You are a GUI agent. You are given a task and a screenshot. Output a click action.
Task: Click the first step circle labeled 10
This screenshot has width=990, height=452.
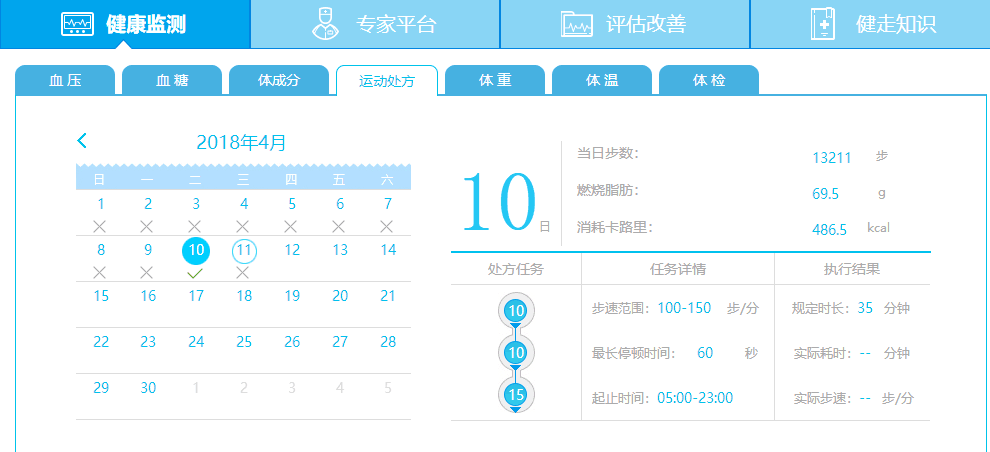tap(516, 311)
